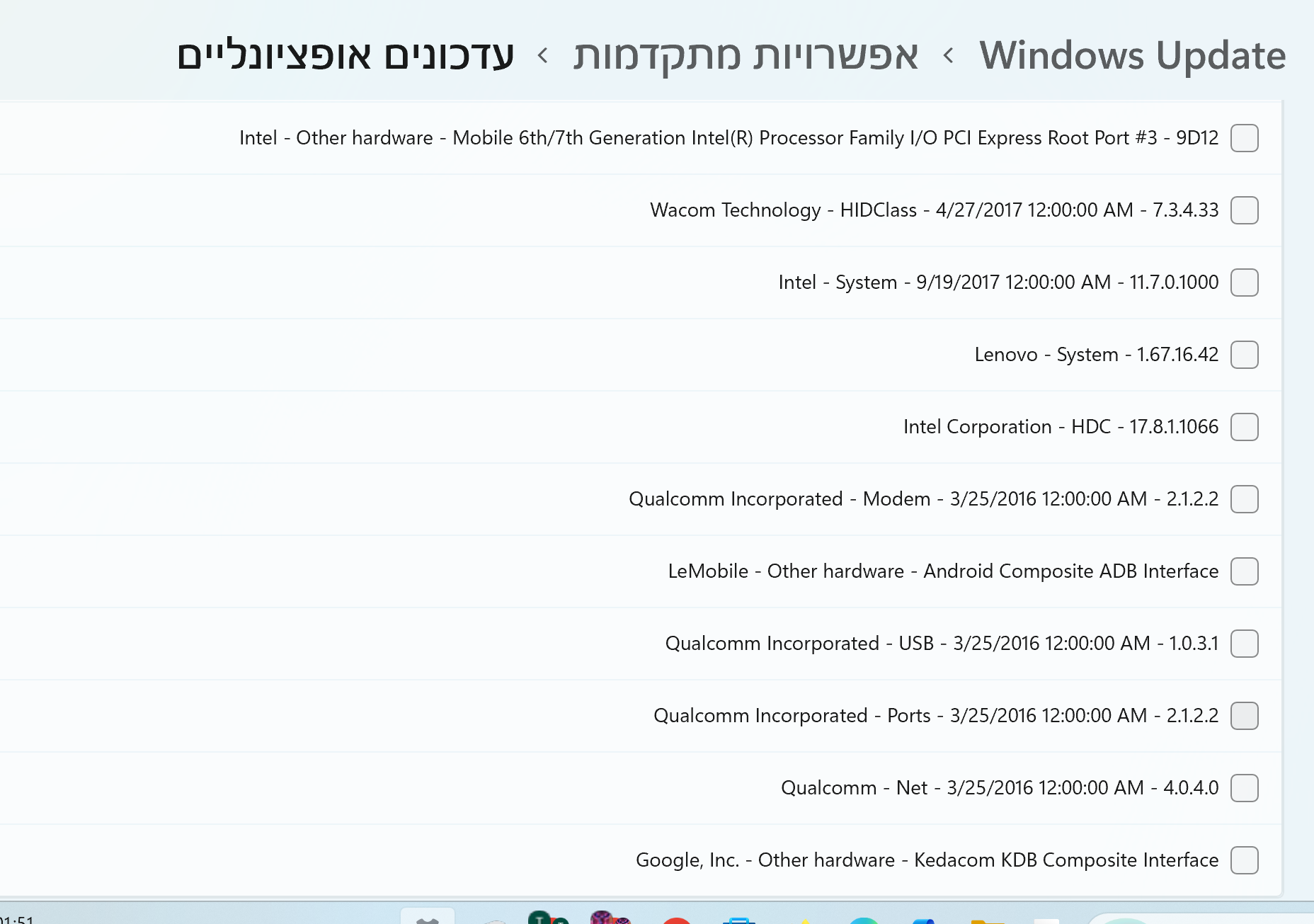1314x924 pixels.
Task: Click the label "Qualcomm - Net - 3/25/2016 12:00:00 AM"
Action: [962, 787]
